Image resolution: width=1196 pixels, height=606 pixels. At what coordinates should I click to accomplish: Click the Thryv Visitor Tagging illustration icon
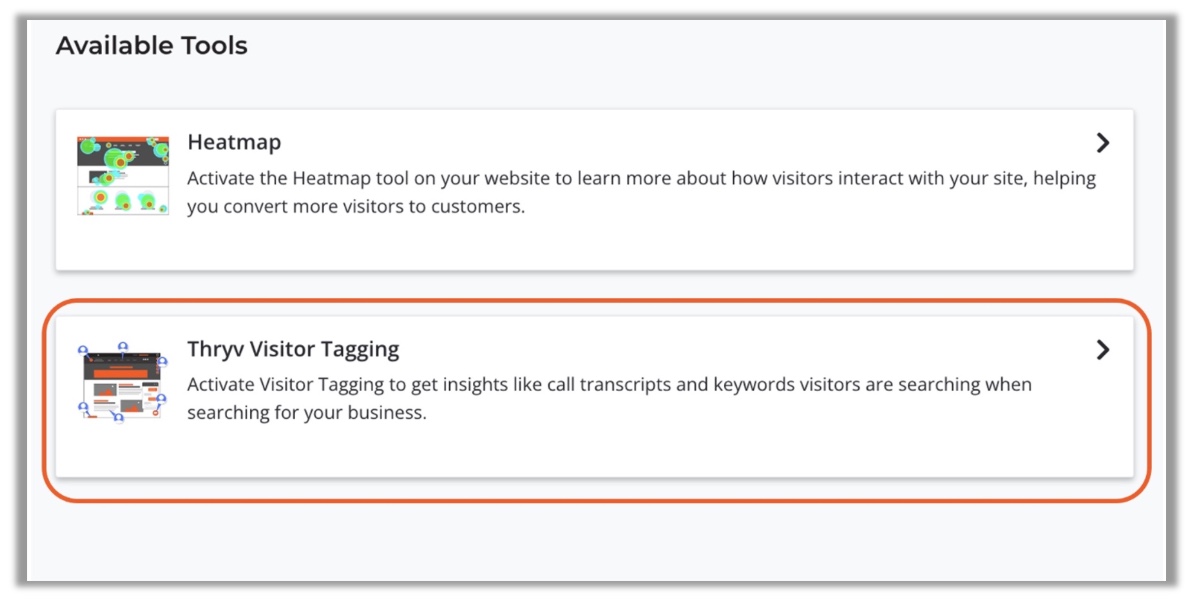[123, 382]
